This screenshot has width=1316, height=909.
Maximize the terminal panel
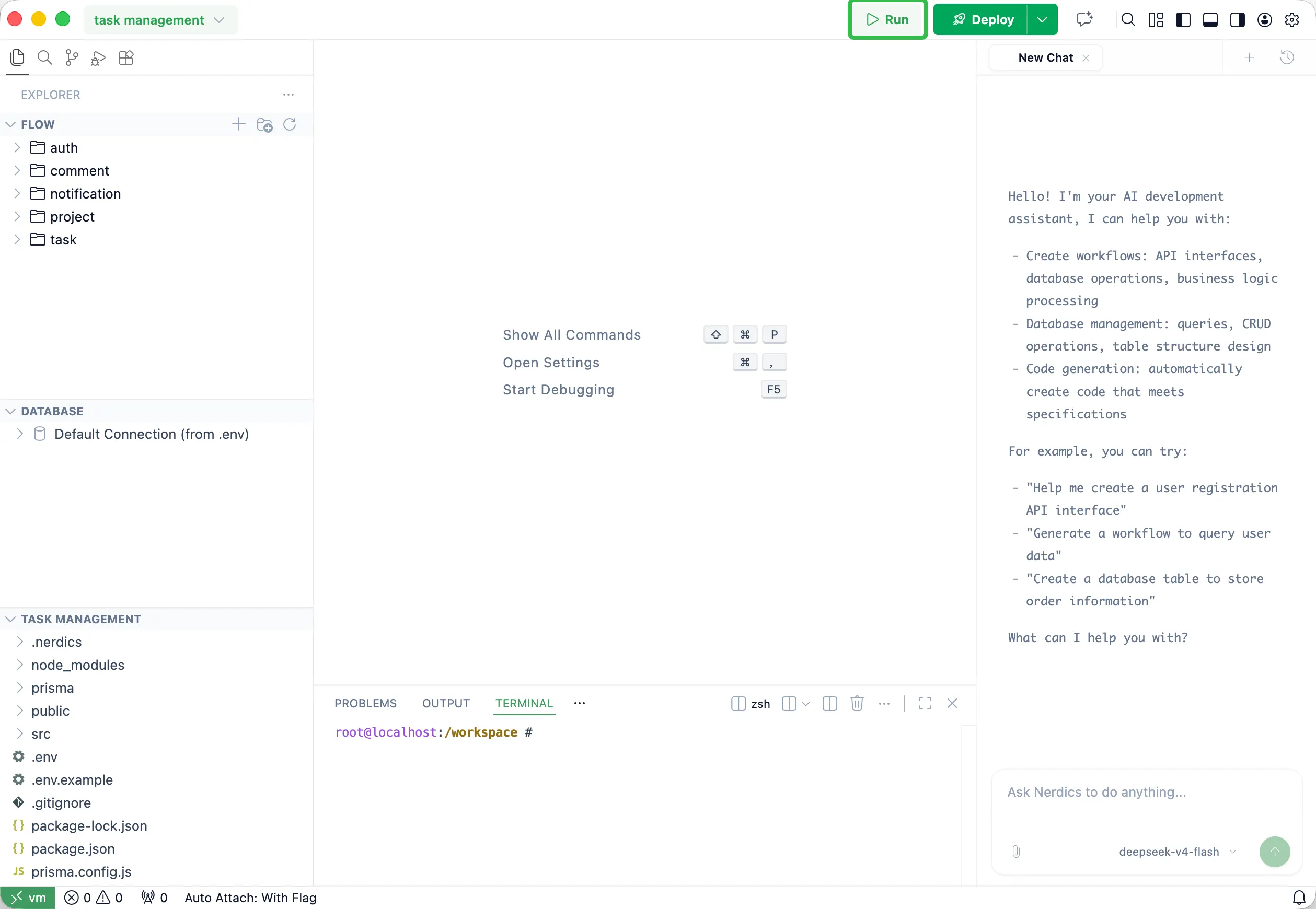click(925, 704)
